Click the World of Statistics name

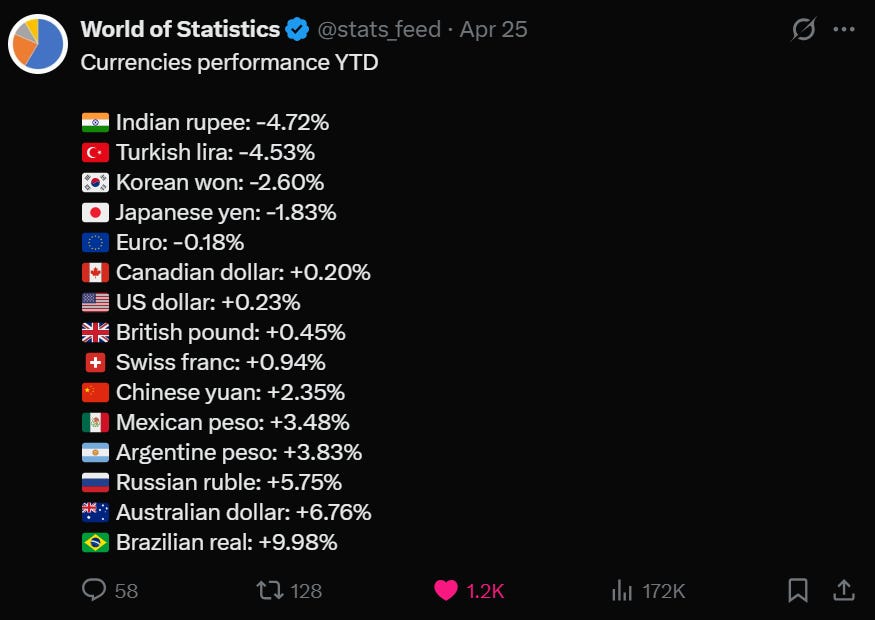180,29
